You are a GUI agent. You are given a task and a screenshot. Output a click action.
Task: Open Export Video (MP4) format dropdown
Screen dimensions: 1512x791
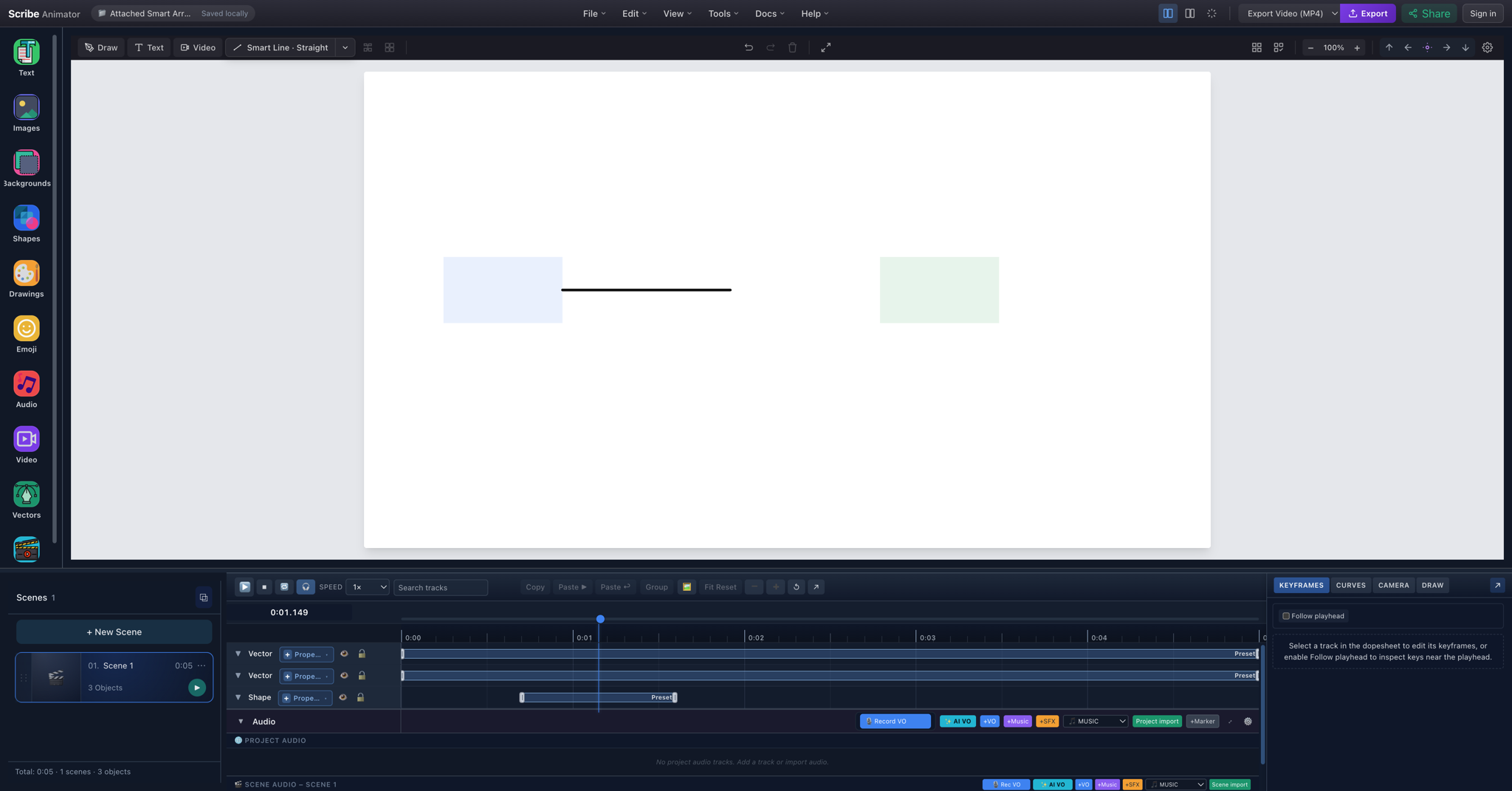coord(1289,13)
